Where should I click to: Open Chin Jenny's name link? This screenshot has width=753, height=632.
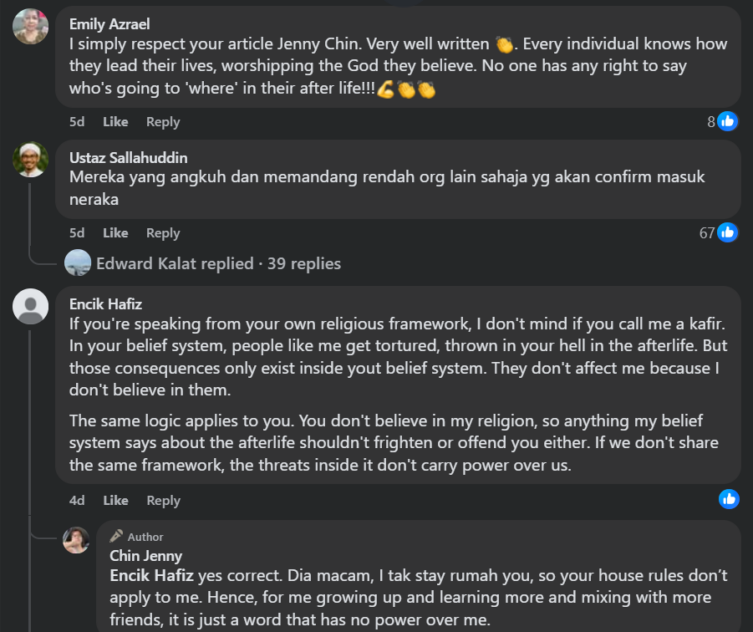(145, 556)
